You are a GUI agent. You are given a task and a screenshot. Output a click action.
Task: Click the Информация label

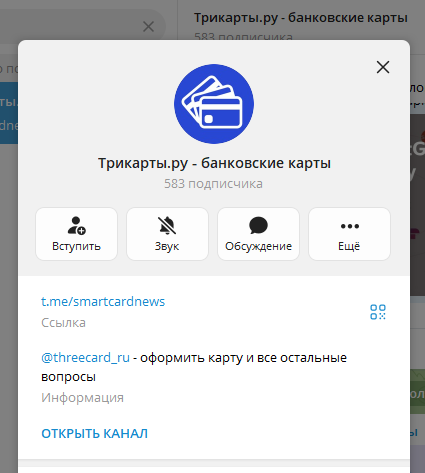point(82,398)
